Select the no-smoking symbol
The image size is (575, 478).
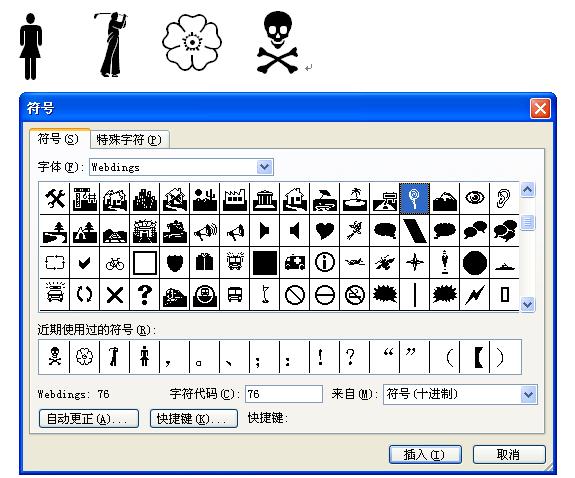[355, 295]
